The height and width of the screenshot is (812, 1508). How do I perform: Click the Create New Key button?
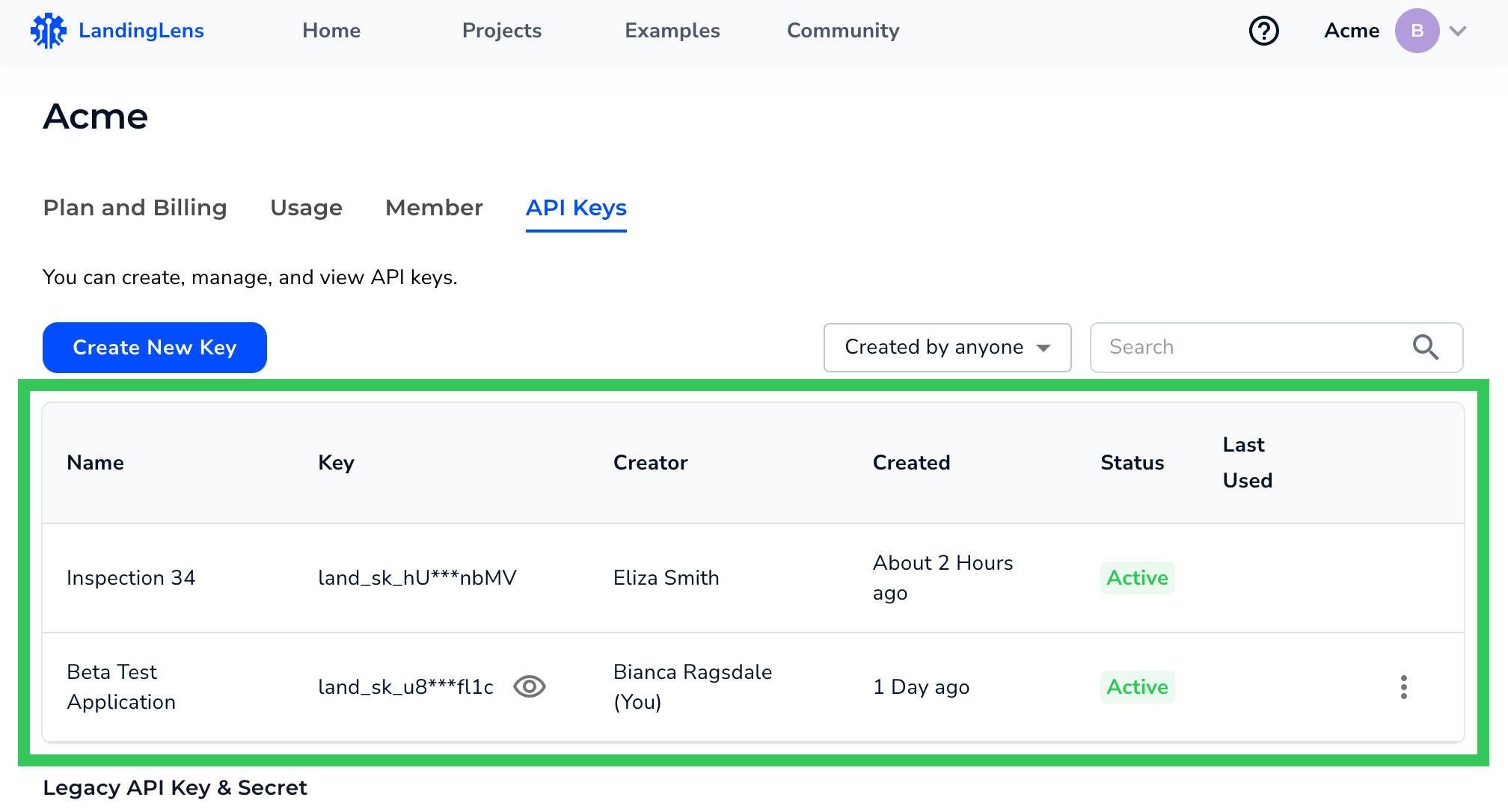pos(154,347)
